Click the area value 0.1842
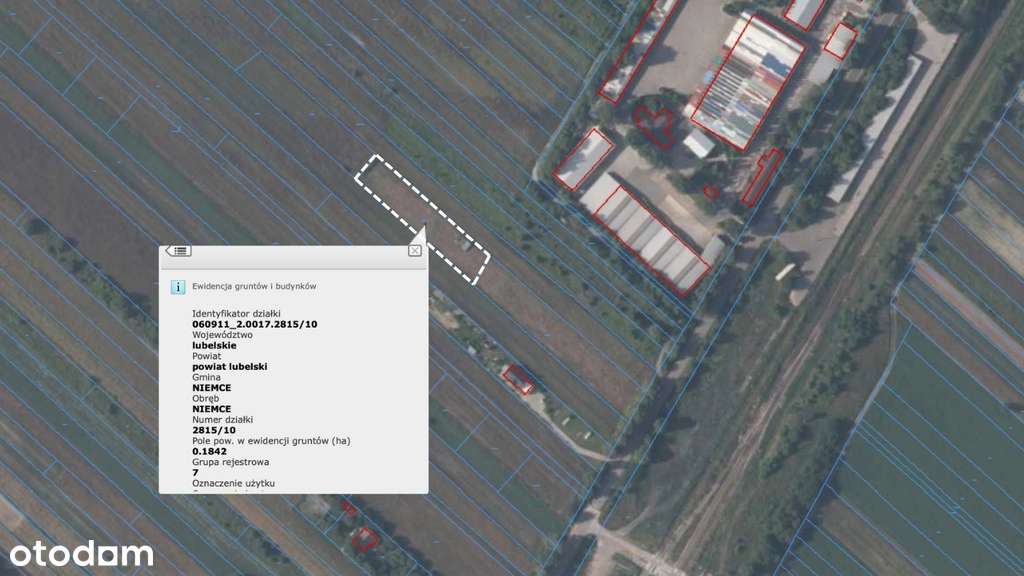This screenshot has height=576, width=1024. click(x=210, y=451)
